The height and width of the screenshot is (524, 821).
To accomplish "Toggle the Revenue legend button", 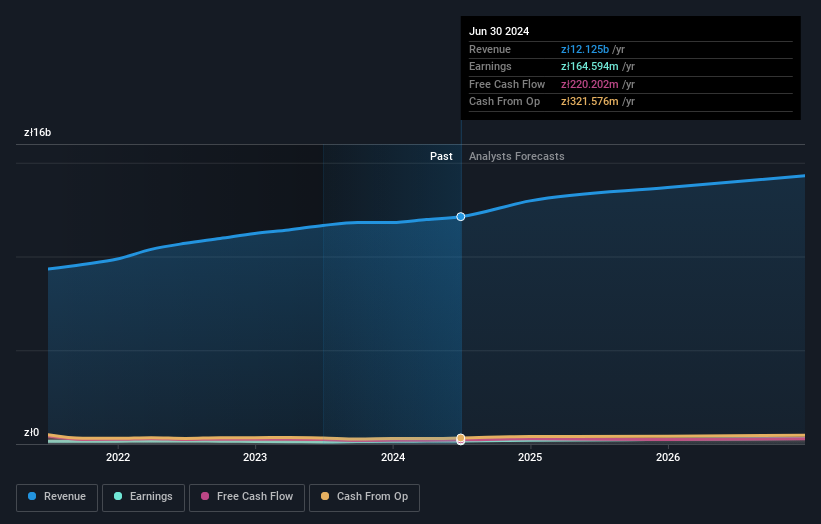I will pyautogui.click(x=57, y=497).
